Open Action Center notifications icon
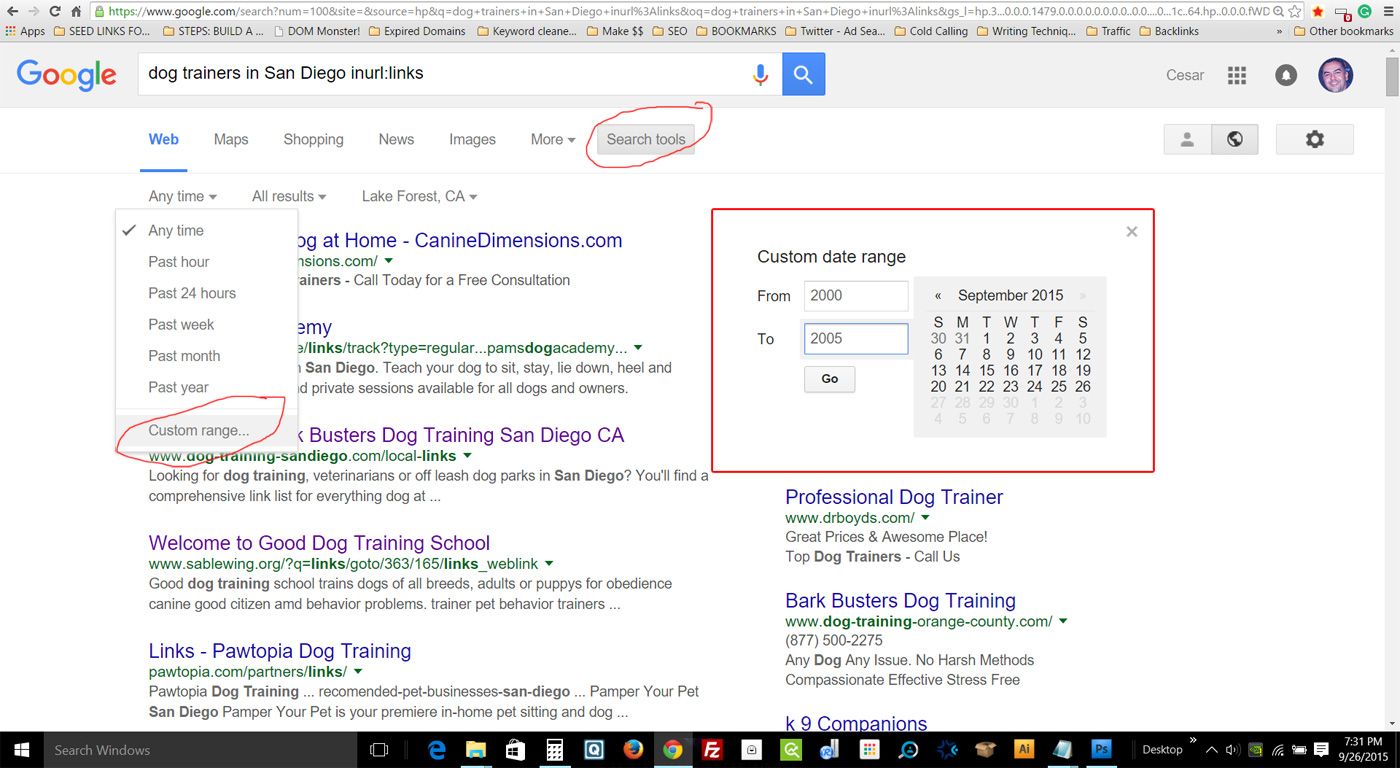This screenshot has height=768, width=1400. tap(1320, 749)
